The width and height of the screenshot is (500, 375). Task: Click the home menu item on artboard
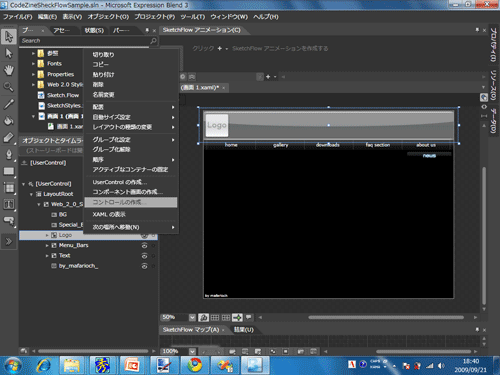coord(231,145)
